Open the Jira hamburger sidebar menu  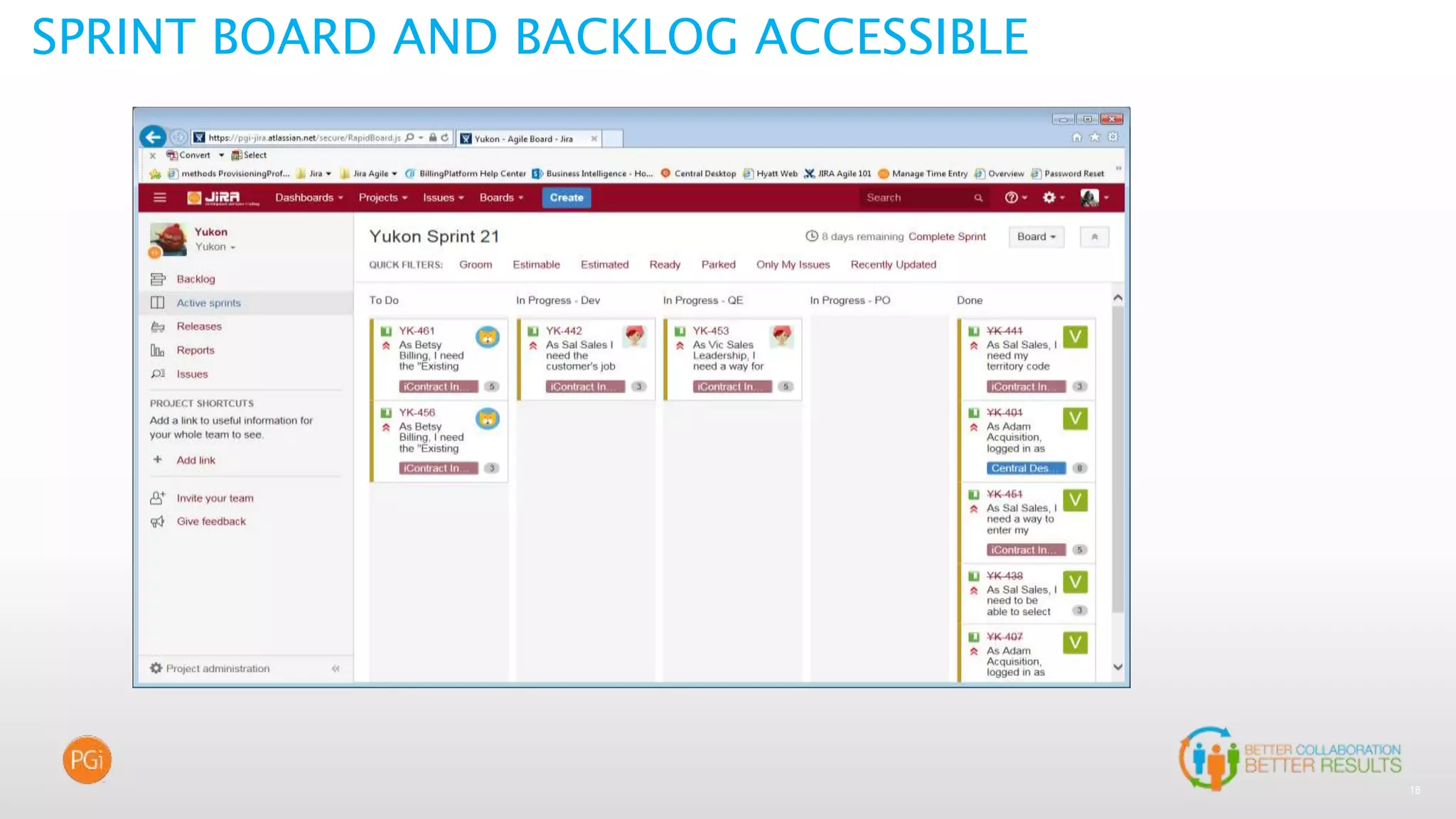tap(160, 198)
